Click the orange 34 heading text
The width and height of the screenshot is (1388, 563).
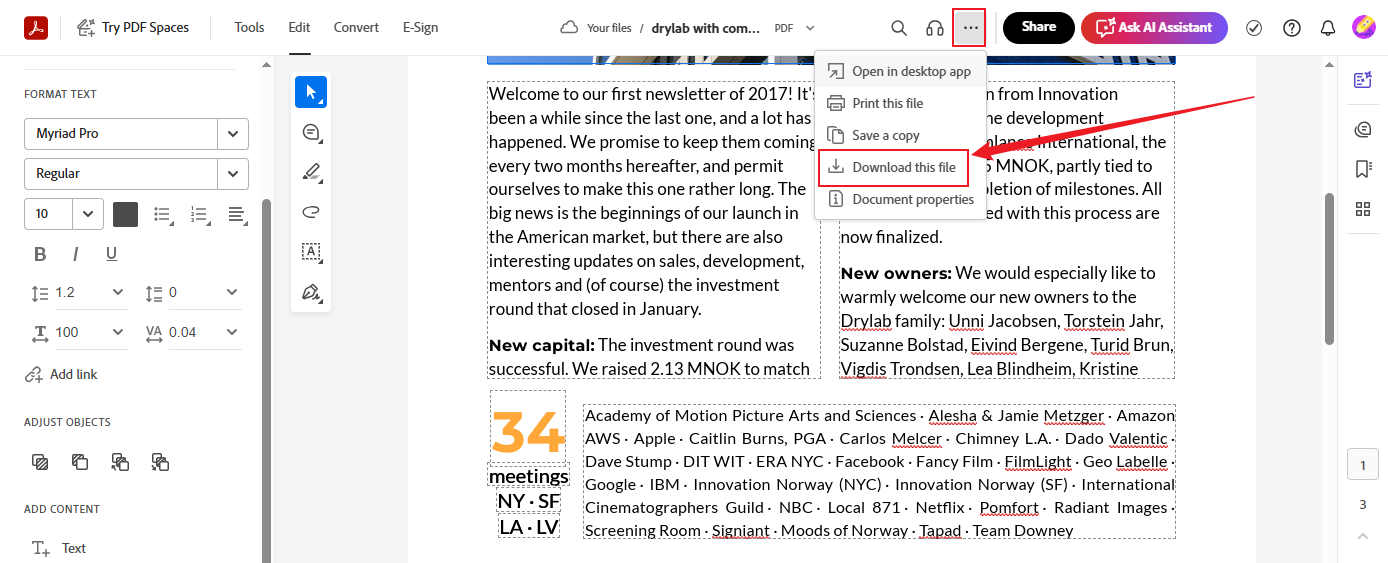[528, 433]
